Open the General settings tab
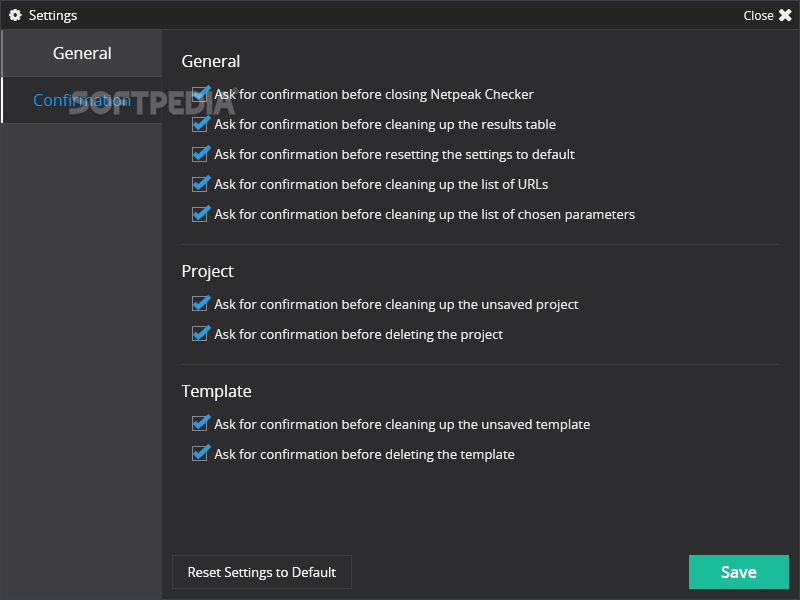 click(x=82, y=53)
